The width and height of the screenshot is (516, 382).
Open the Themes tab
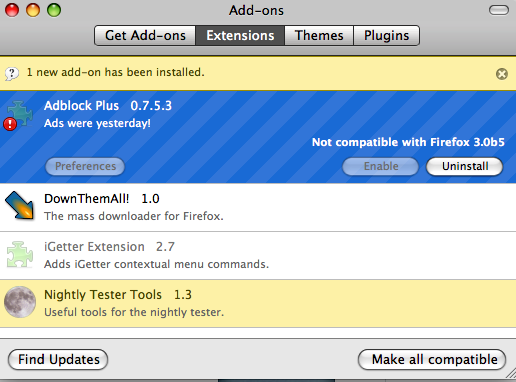click(x=319, y=35)
